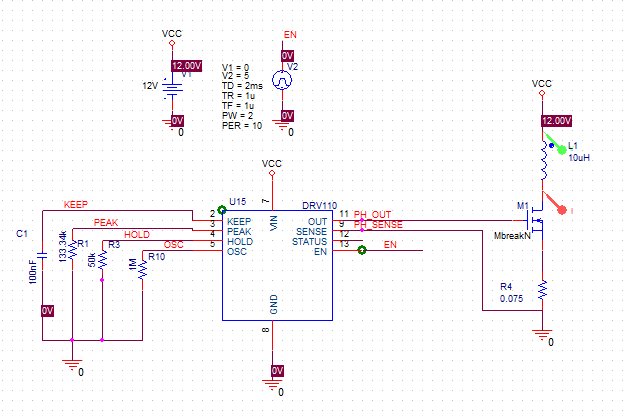This screenshot has height=414, width=631.
Task: Select the ground symbol below the V2 source
Action: click(283, 124)
